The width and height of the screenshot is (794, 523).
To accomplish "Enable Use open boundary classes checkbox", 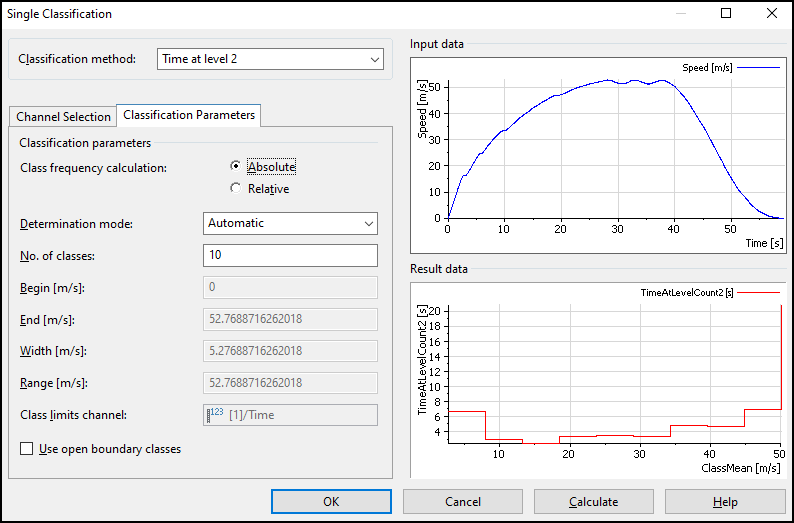I will 27,449.
